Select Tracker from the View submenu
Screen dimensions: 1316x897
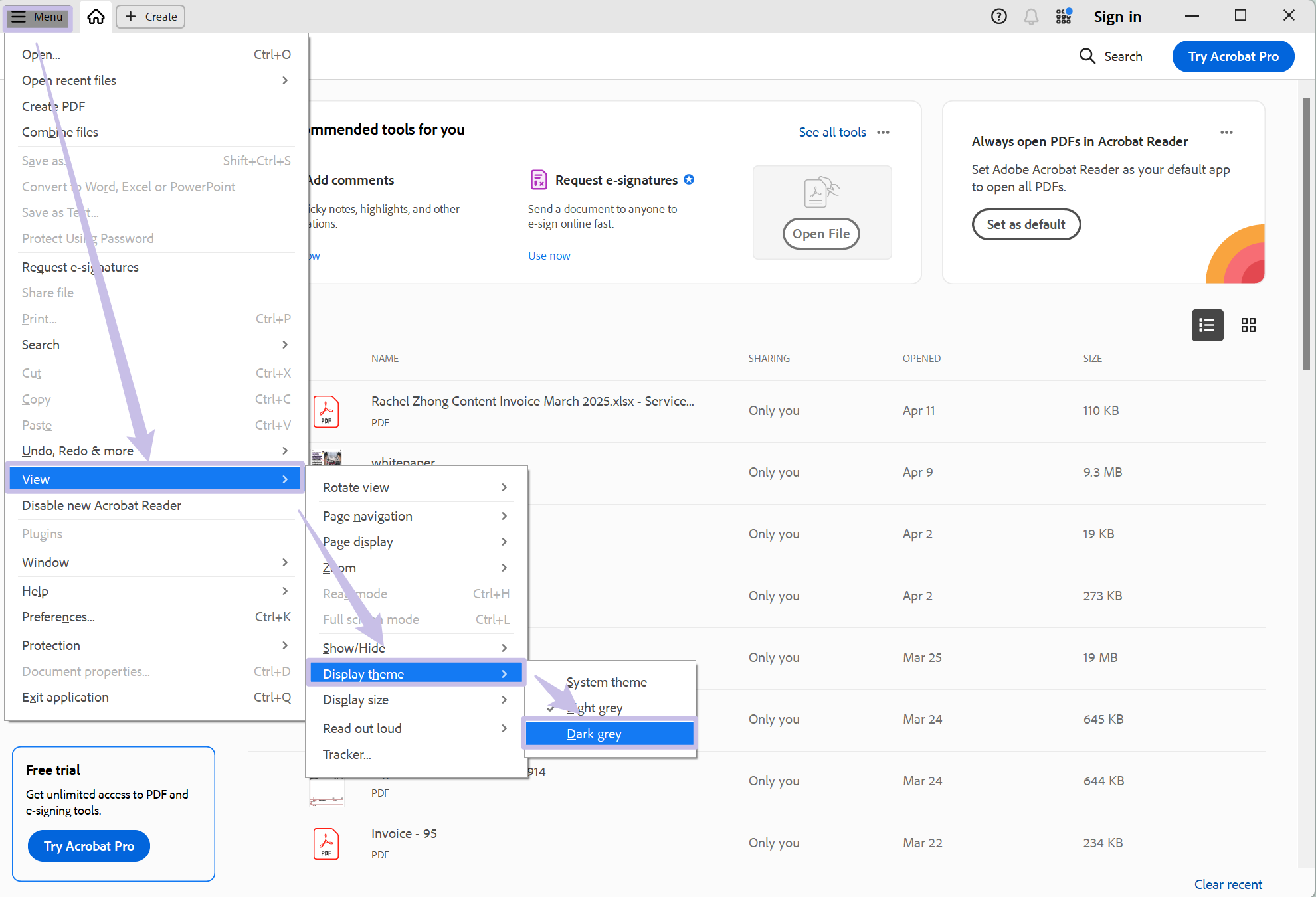coord(346,754)
